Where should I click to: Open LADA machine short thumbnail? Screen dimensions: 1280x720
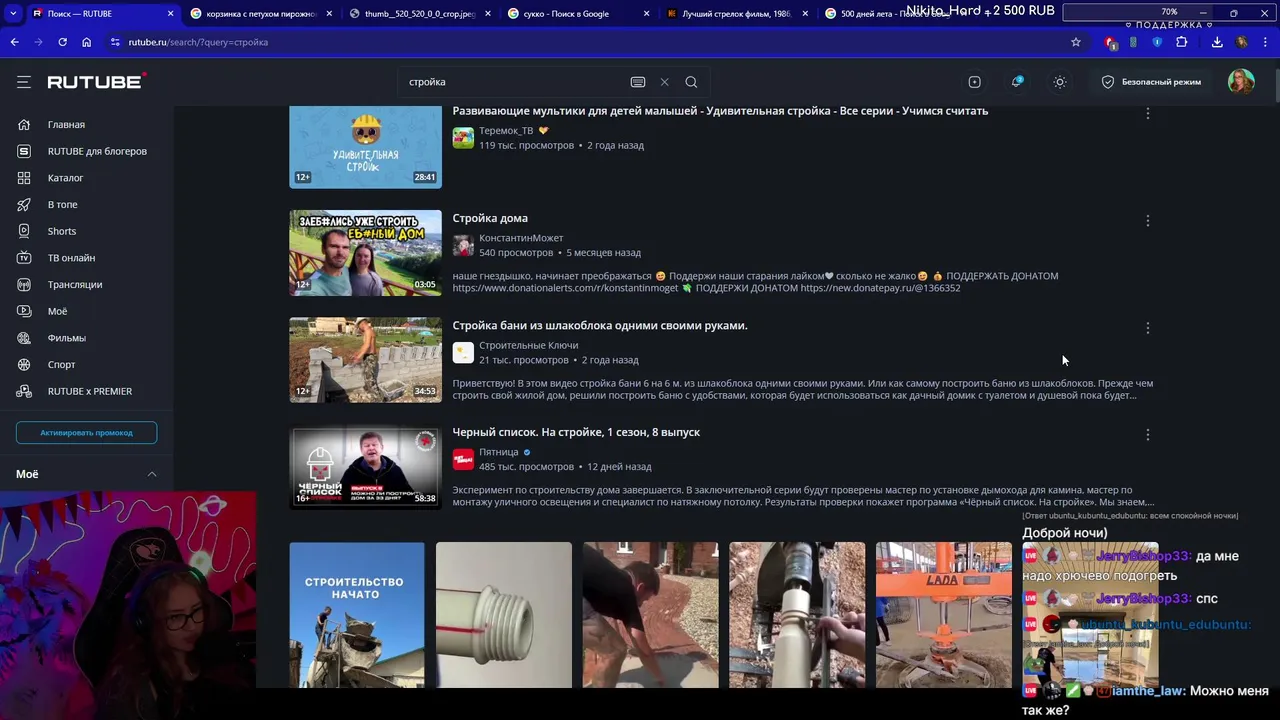coord(944,615)
